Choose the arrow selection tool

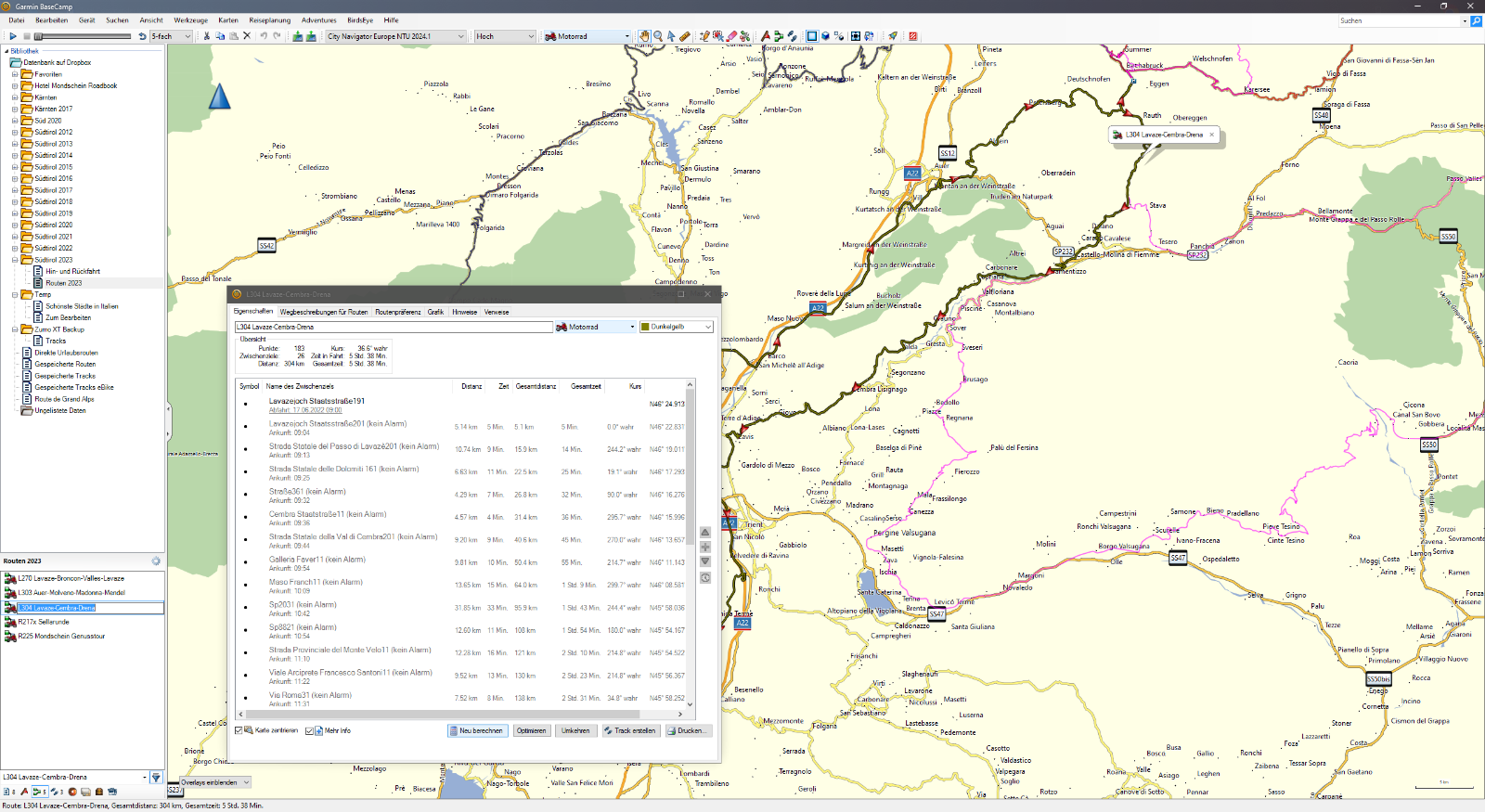671,36
